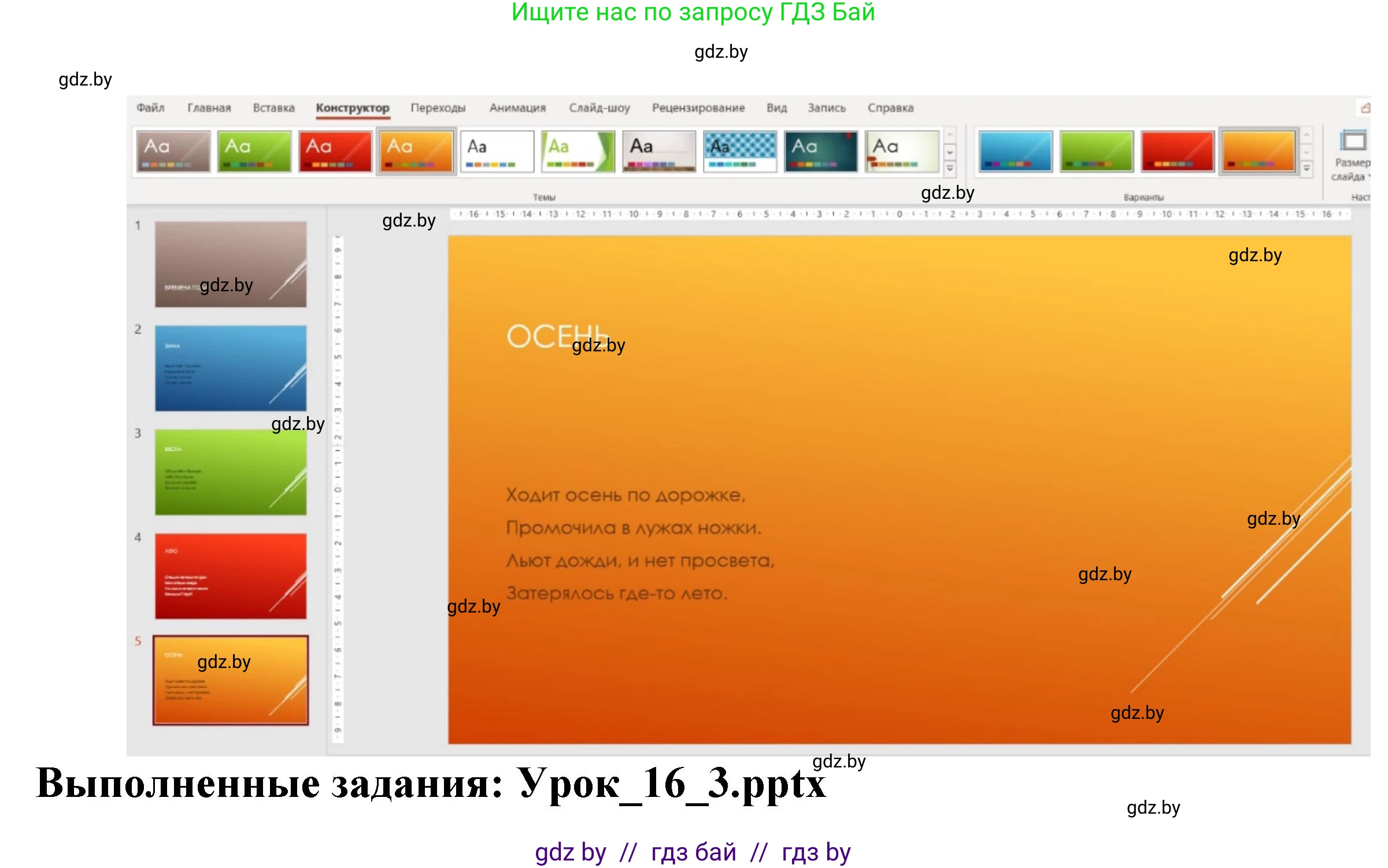Click the horizontal ruler above slide
This screenshot has height=868, width=1388.
coord(900,214)
